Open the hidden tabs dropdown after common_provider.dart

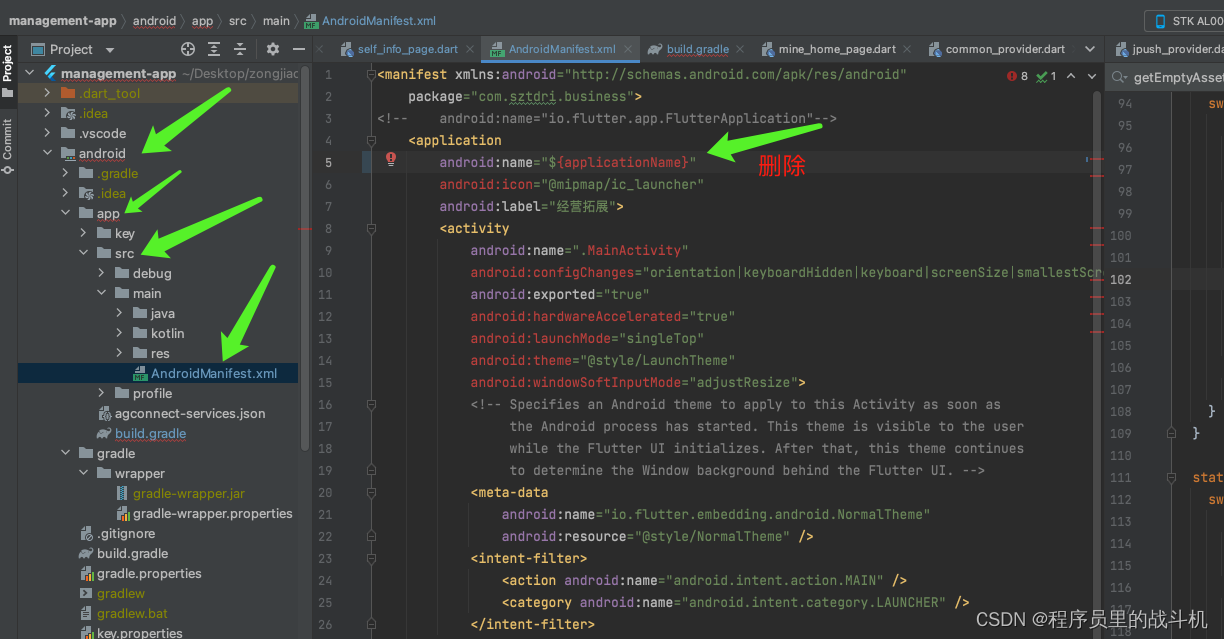[1092, 47]
